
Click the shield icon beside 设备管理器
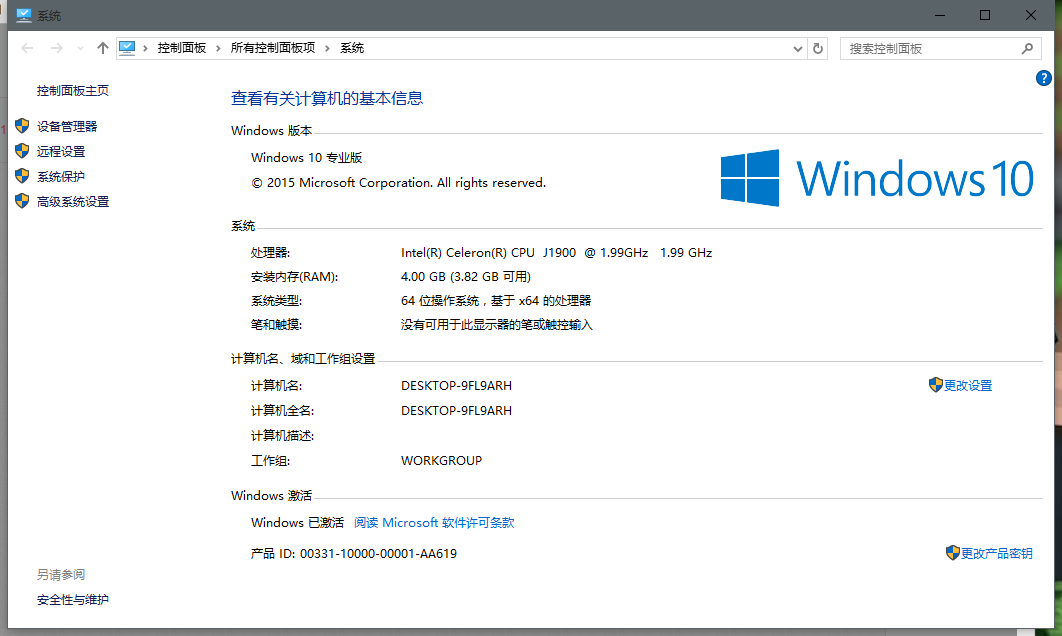[x=22, y=126]
